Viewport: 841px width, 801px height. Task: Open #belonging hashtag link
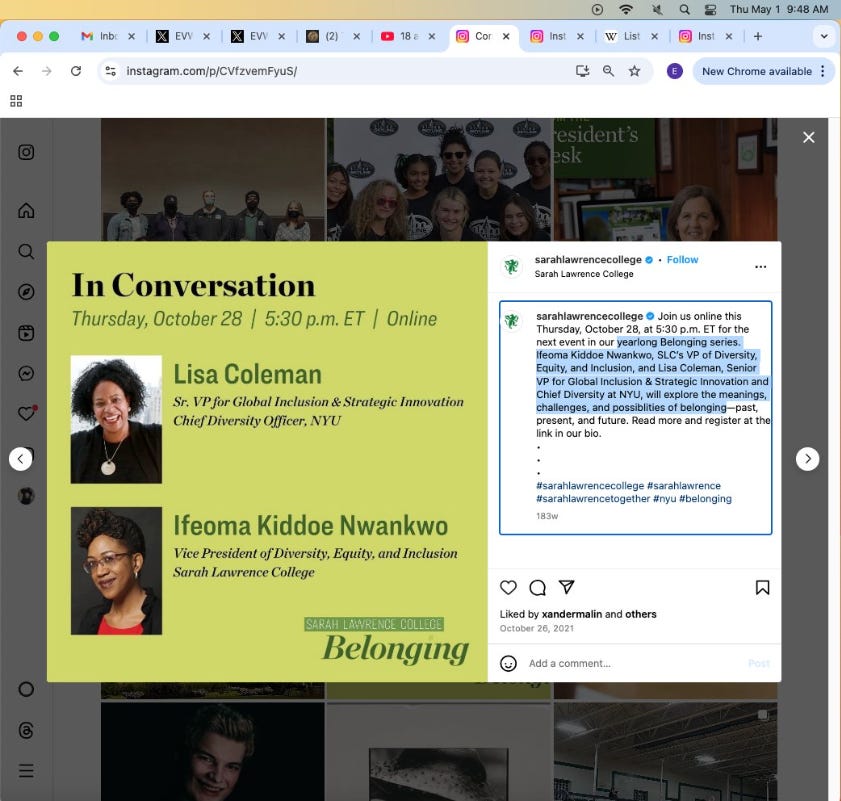[x=705, y=498]
